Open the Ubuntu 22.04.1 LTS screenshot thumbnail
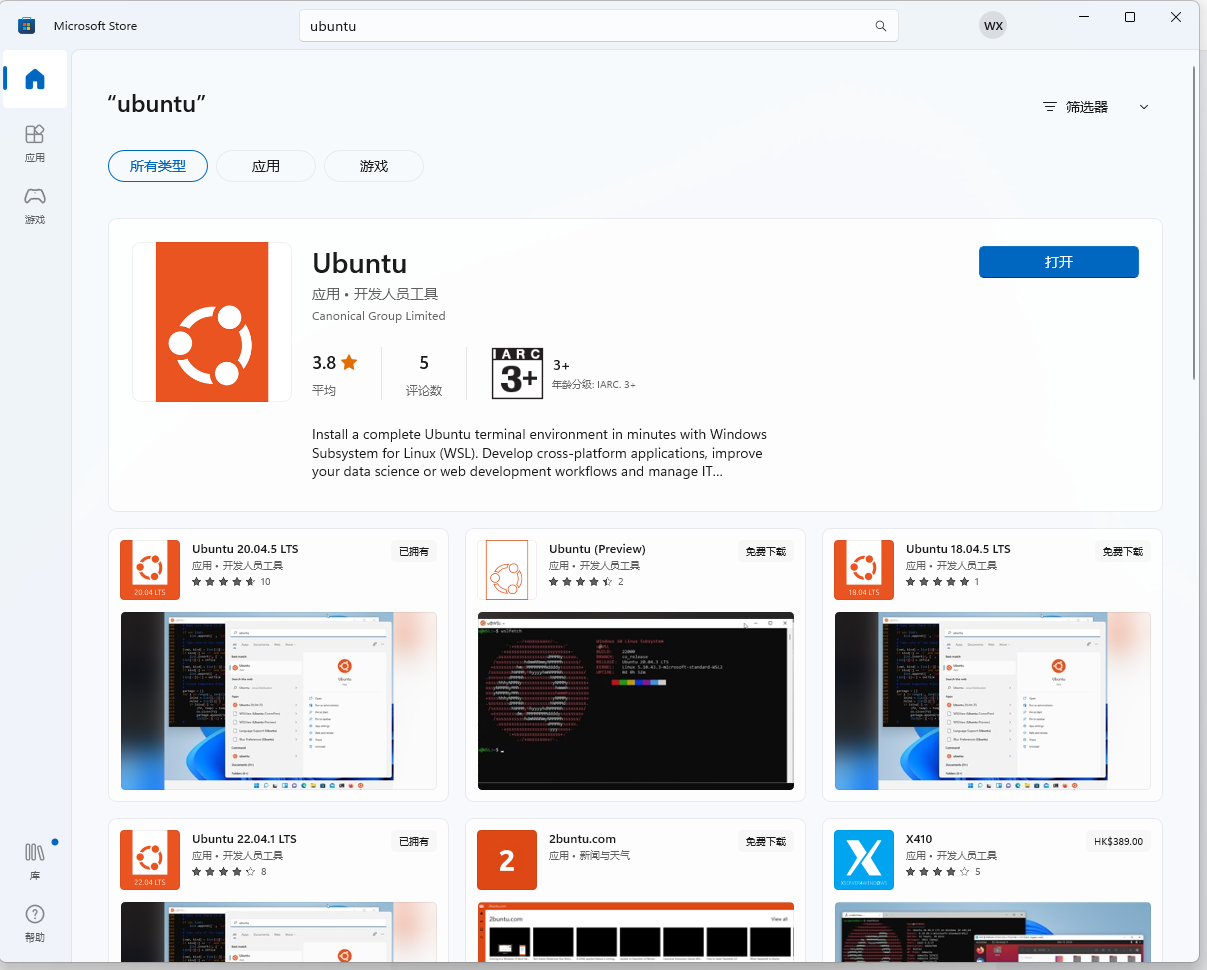Screen dimensions: 1207x970 pyautogui.click(x=278, y=932)
